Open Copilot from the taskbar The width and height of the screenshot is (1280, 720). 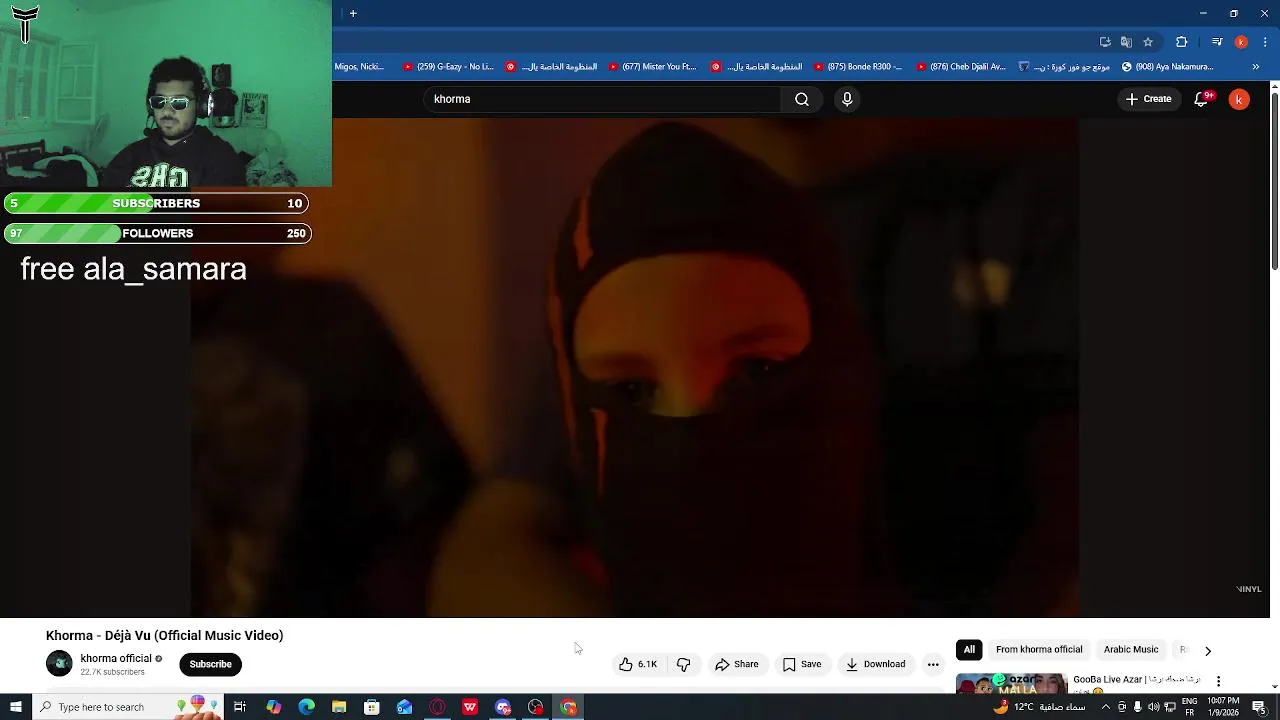(273, 707)
